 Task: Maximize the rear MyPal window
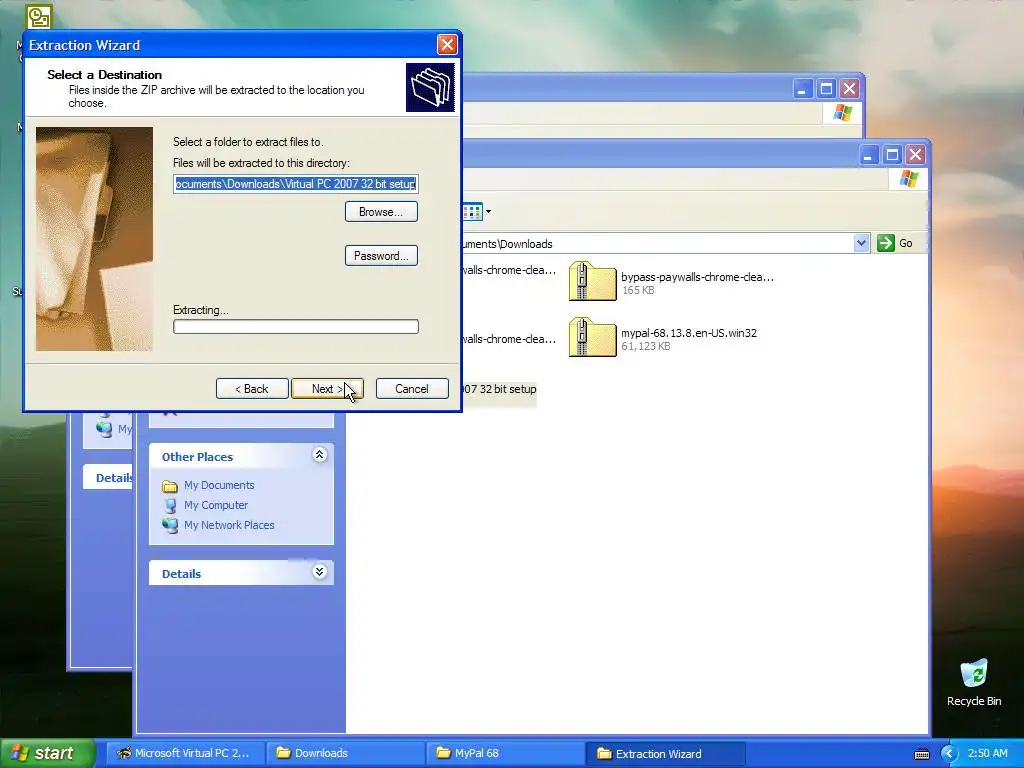(826, 88)
